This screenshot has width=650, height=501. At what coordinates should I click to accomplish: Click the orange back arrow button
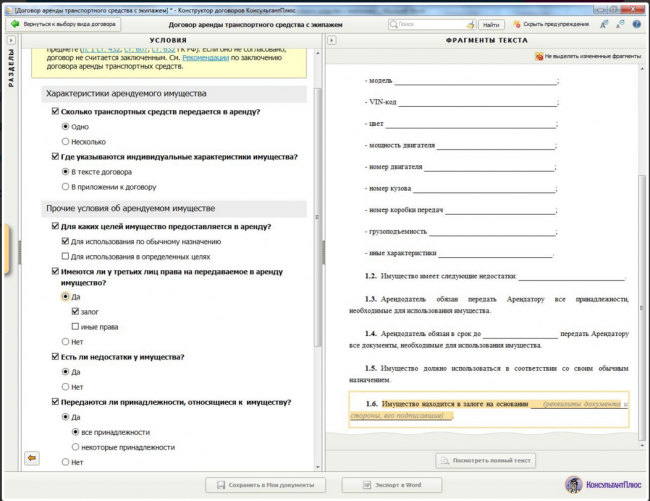pos(32,458)
